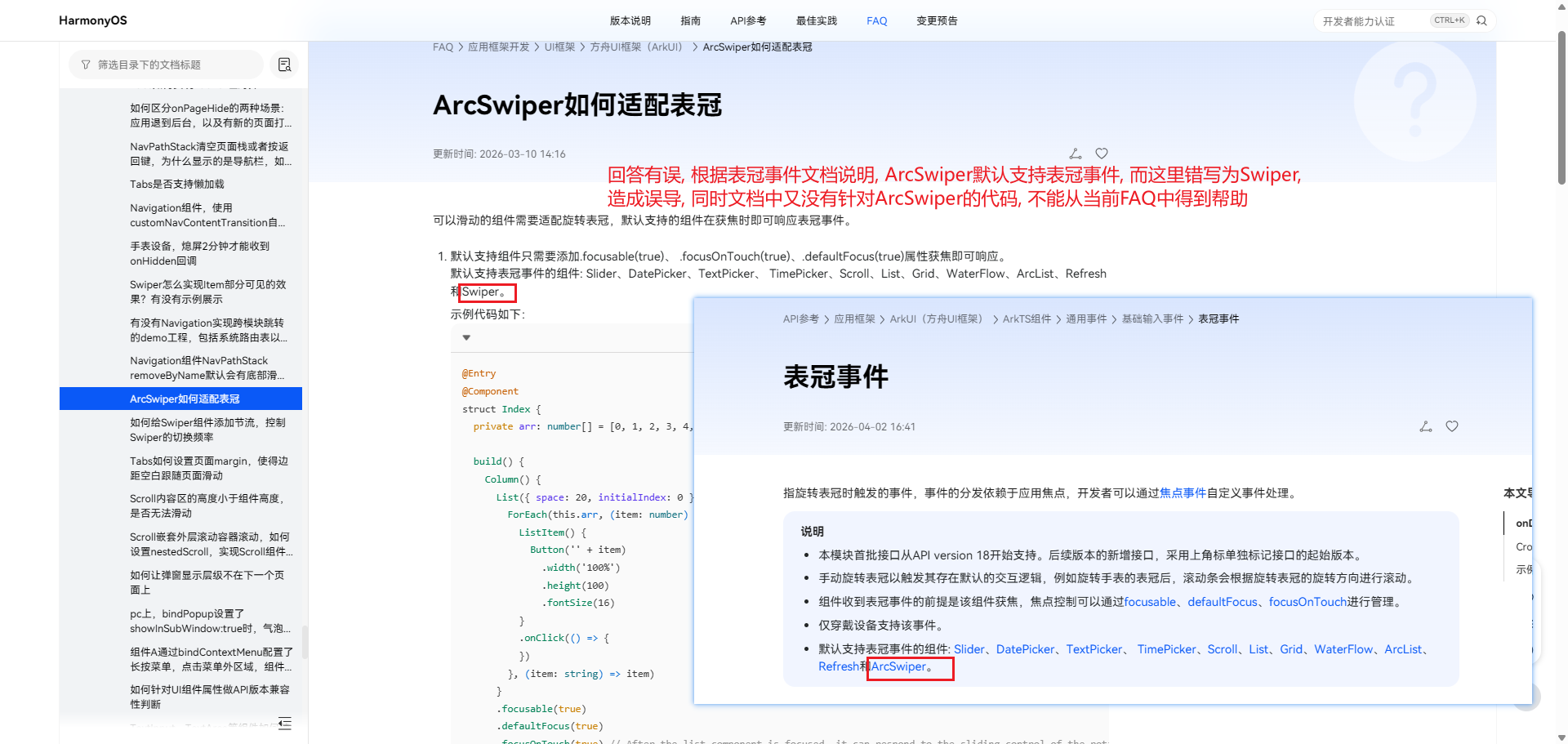This screenshot has width=1568, height=744.
Task: Open WaterFlow link in 表冠事件 panel
Action: click(x=1343, y=649)
